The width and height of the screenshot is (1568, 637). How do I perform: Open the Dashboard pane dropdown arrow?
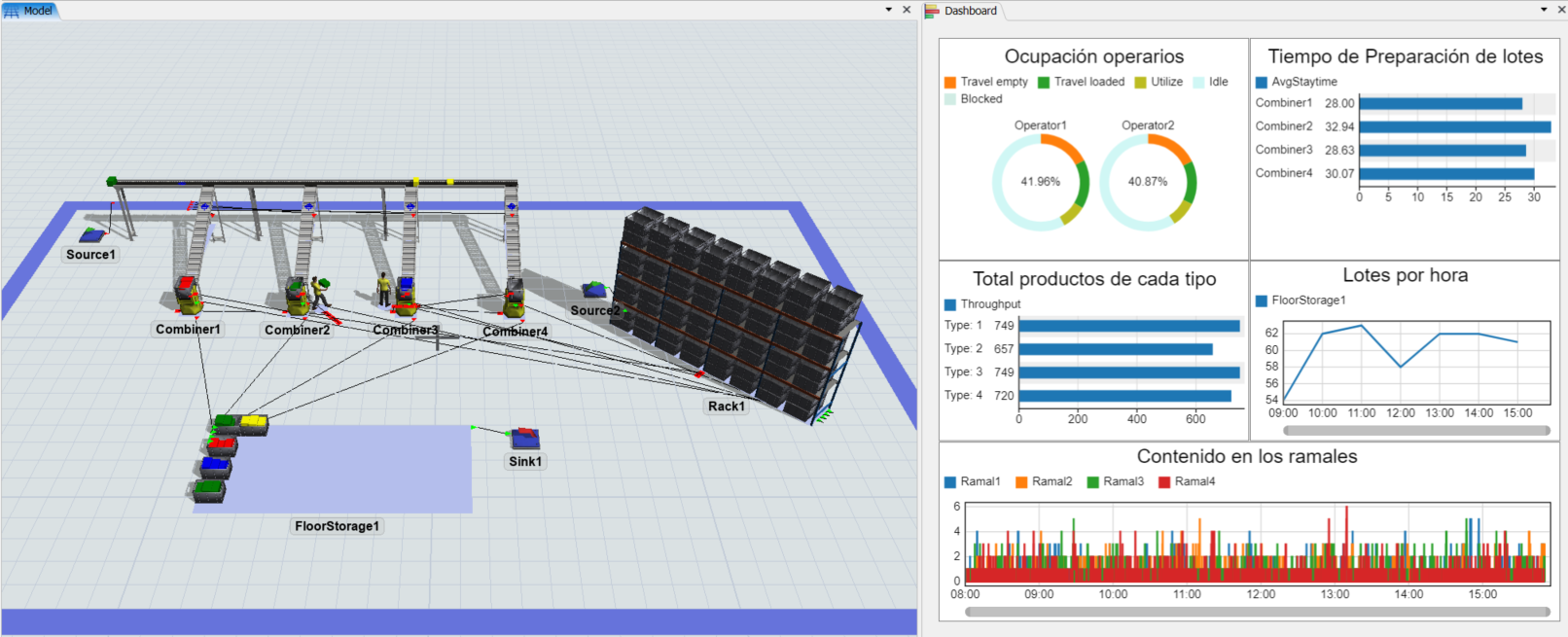pos(1544,10)
